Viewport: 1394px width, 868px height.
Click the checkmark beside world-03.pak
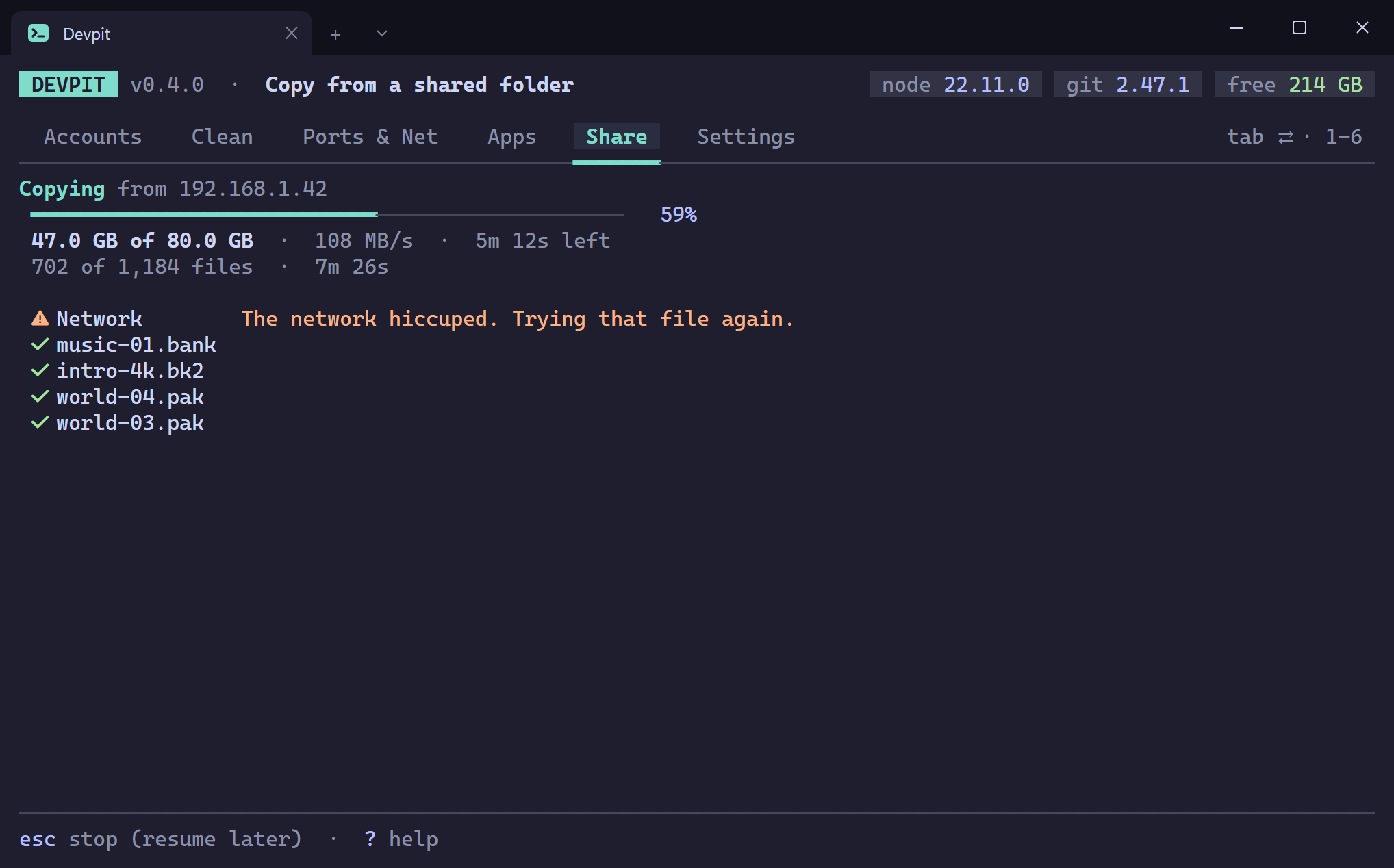pos(40,422)
